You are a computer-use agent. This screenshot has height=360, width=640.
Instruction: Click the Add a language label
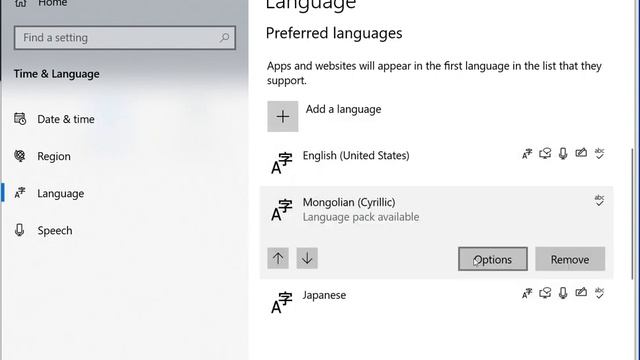click(343, 109)
